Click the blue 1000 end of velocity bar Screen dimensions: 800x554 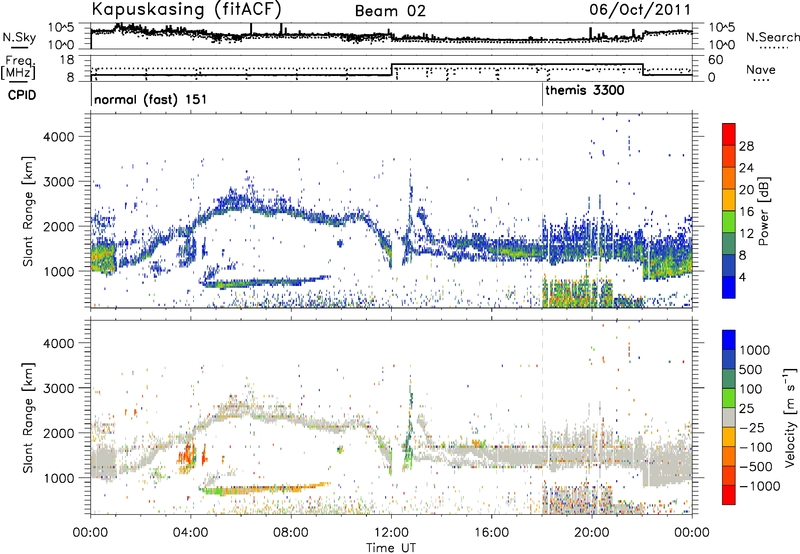(729, 339)
